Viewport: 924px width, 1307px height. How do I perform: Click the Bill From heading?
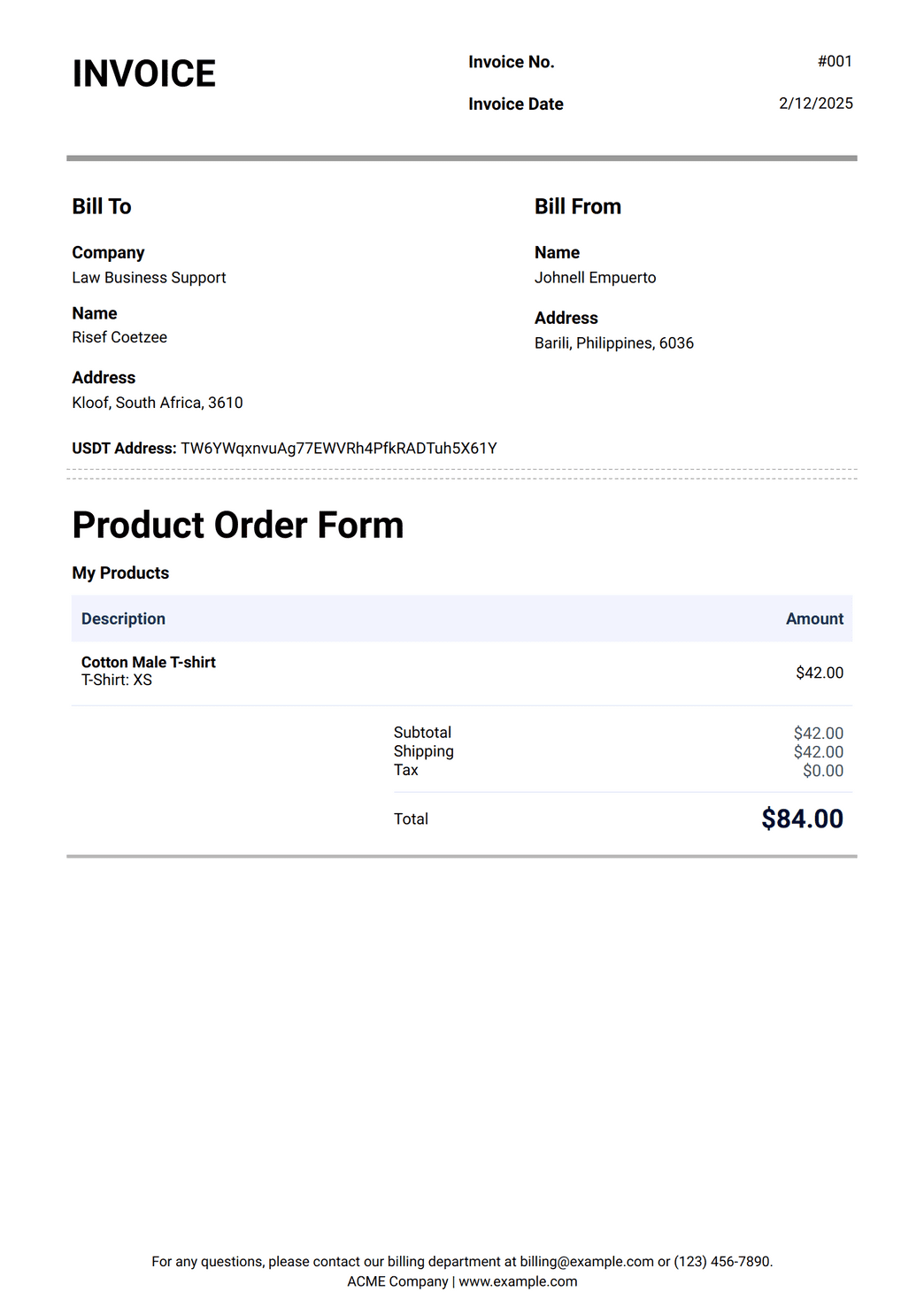click(x=577, y=207)
